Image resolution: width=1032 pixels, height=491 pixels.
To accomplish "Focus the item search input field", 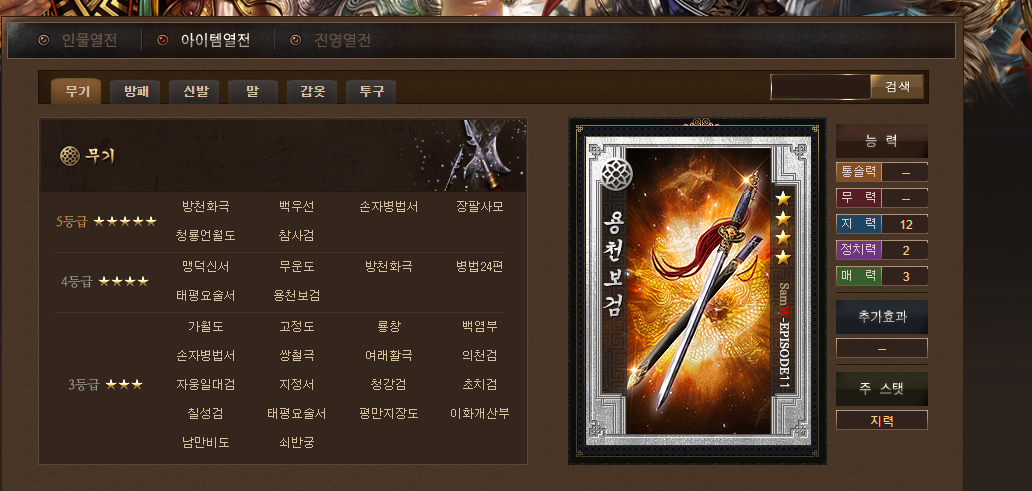I will pos(821,87).
